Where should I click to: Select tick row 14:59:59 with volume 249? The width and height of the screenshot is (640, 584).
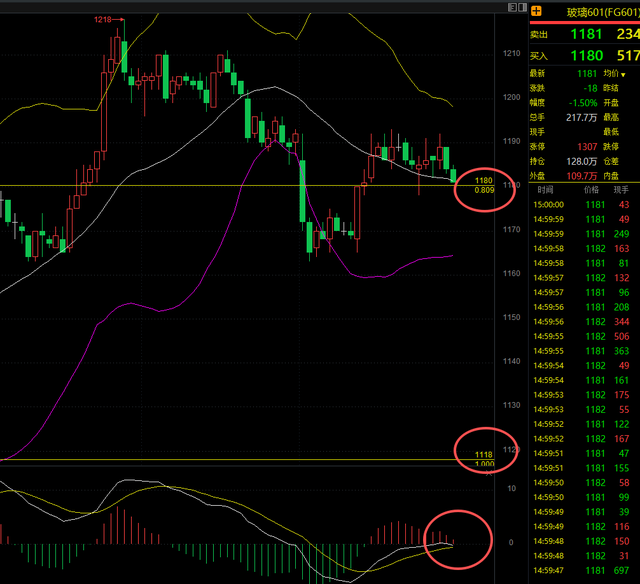[584, 234]
